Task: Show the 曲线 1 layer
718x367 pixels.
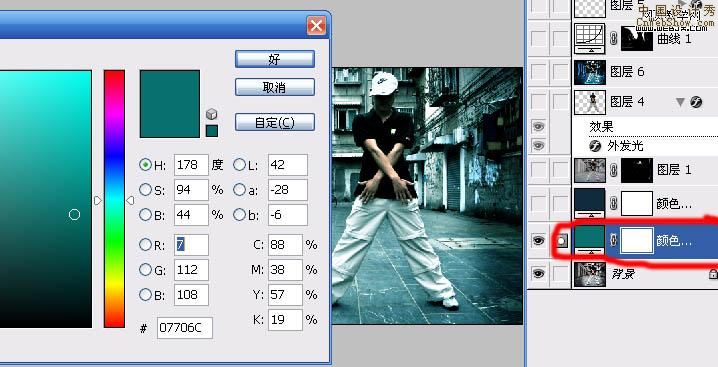Action: click(x=538, y=38)
